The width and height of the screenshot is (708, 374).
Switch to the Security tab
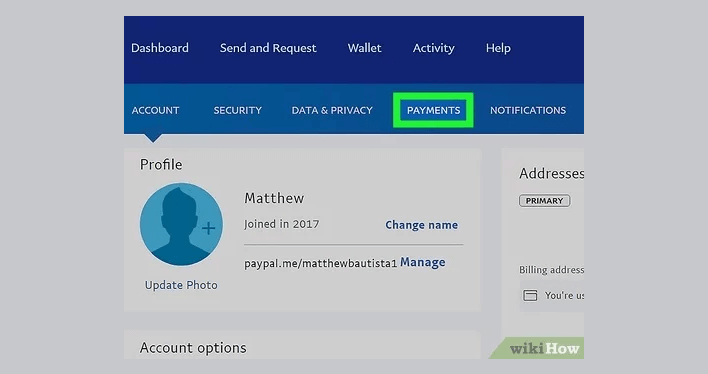point(238,110)
